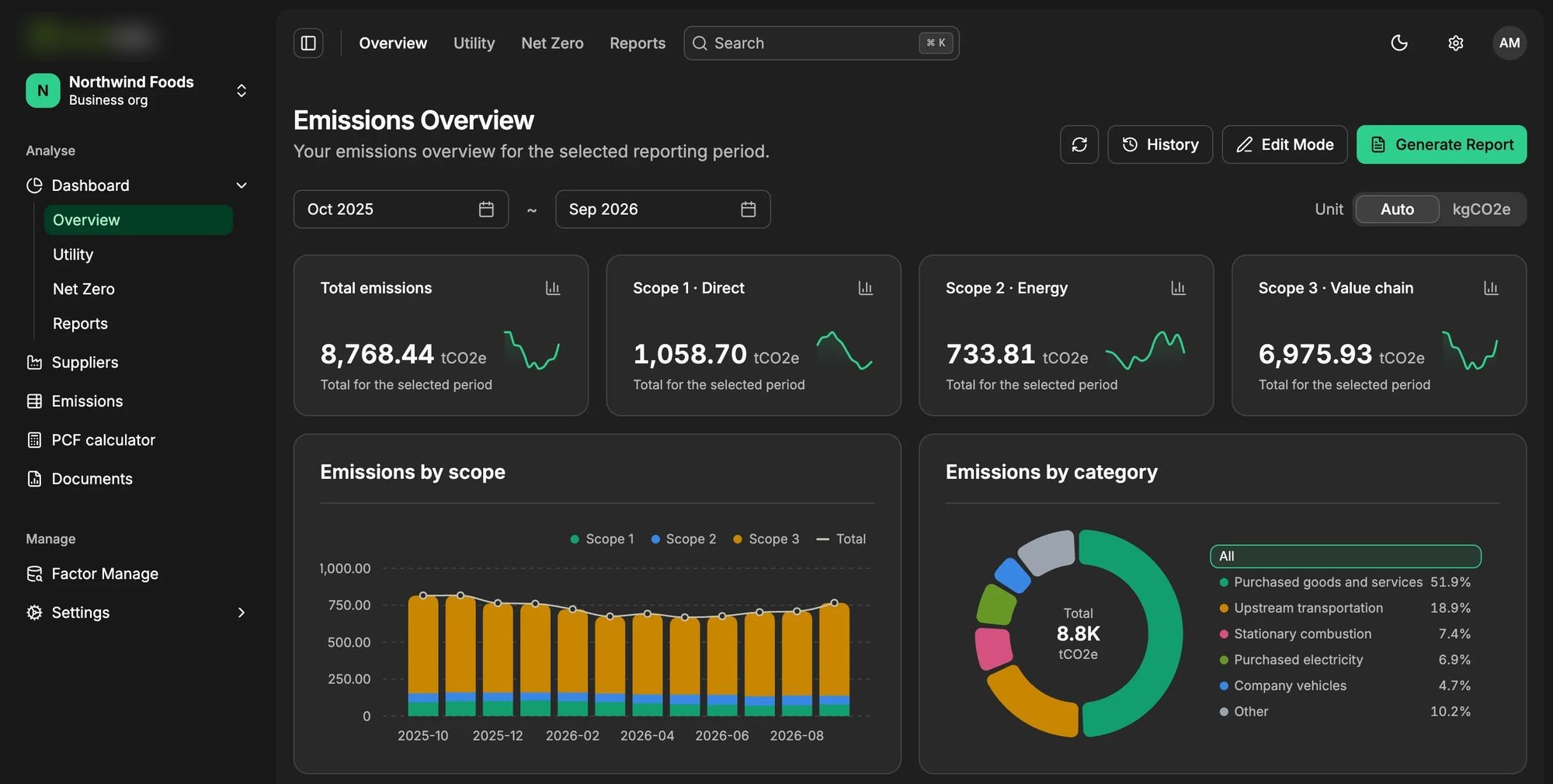Open the calendar icon in the Sep 2026 field
The height and width of the screenshot is (784, 1553).
point(749,210)
